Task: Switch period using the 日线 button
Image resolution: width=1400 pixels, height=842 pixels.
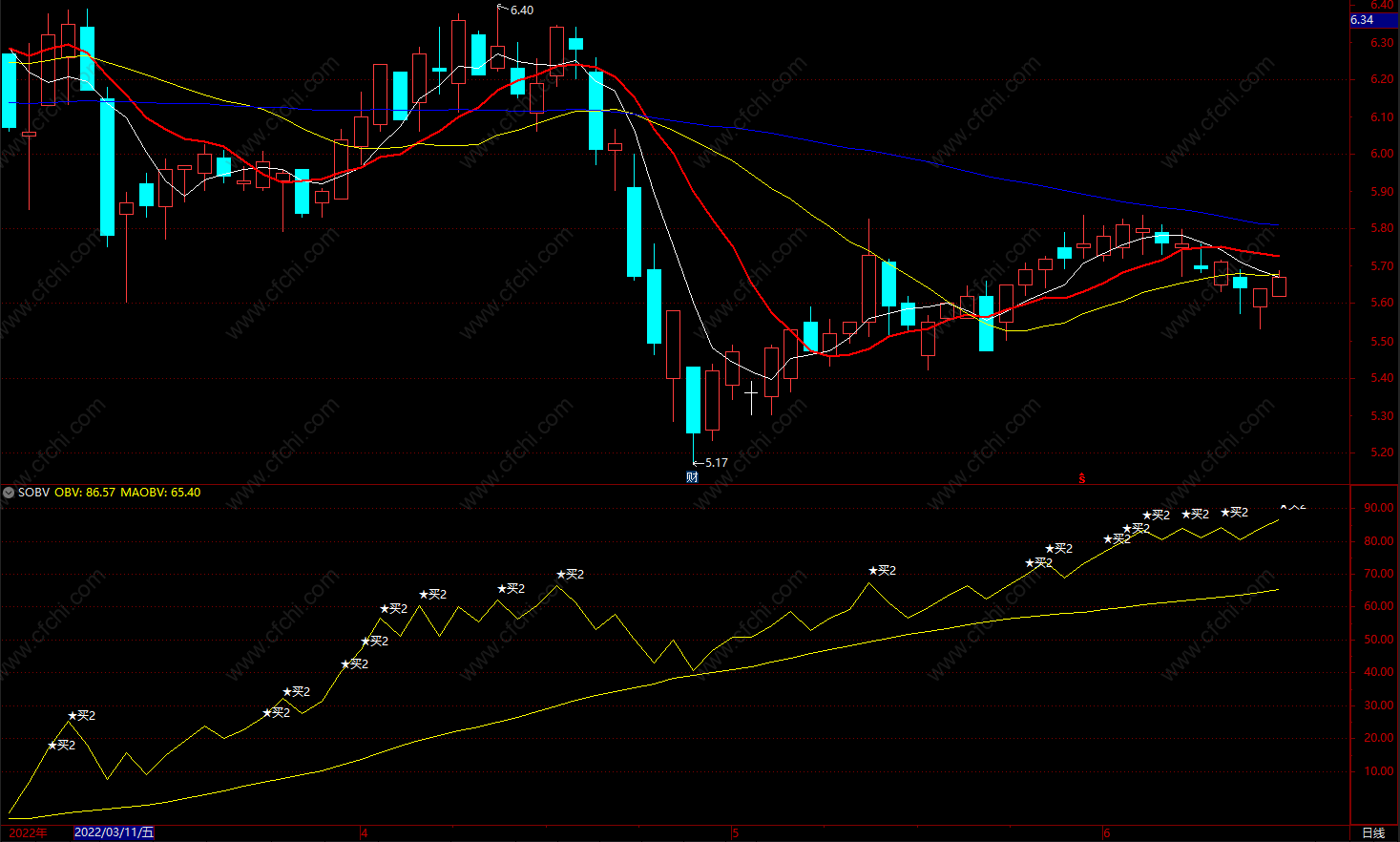Action: tap(1373, 833)
